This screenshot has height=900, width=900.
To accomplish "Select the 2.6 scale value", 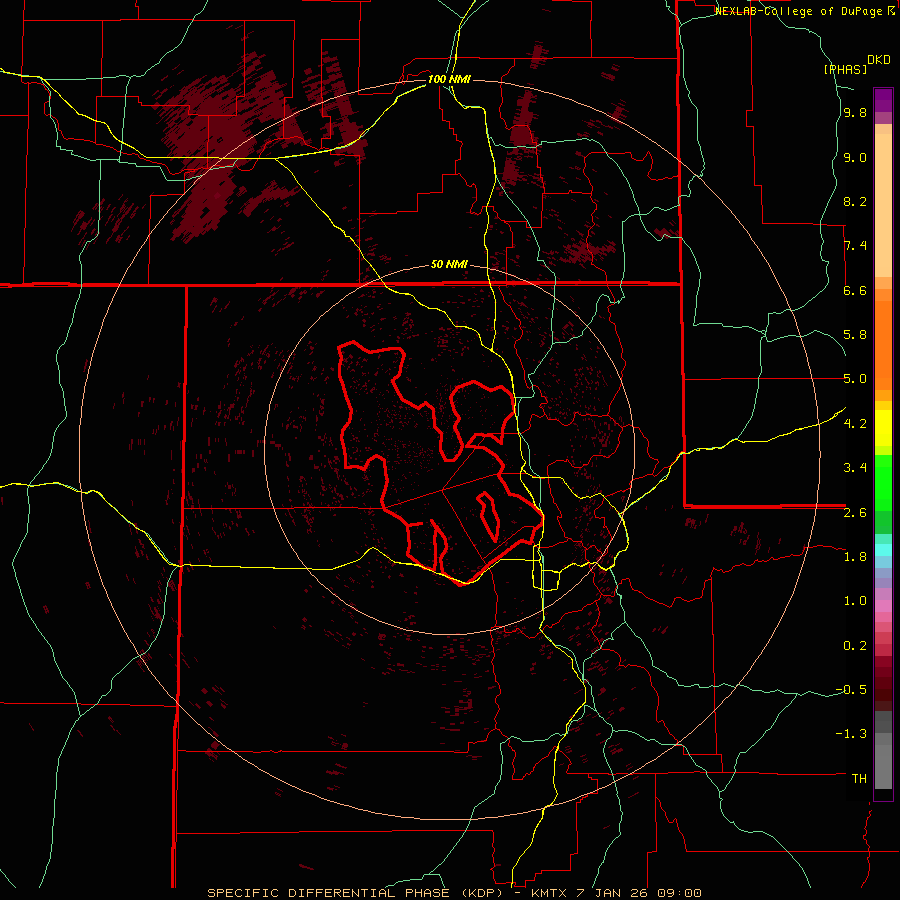I will click(x=855, y=513).
